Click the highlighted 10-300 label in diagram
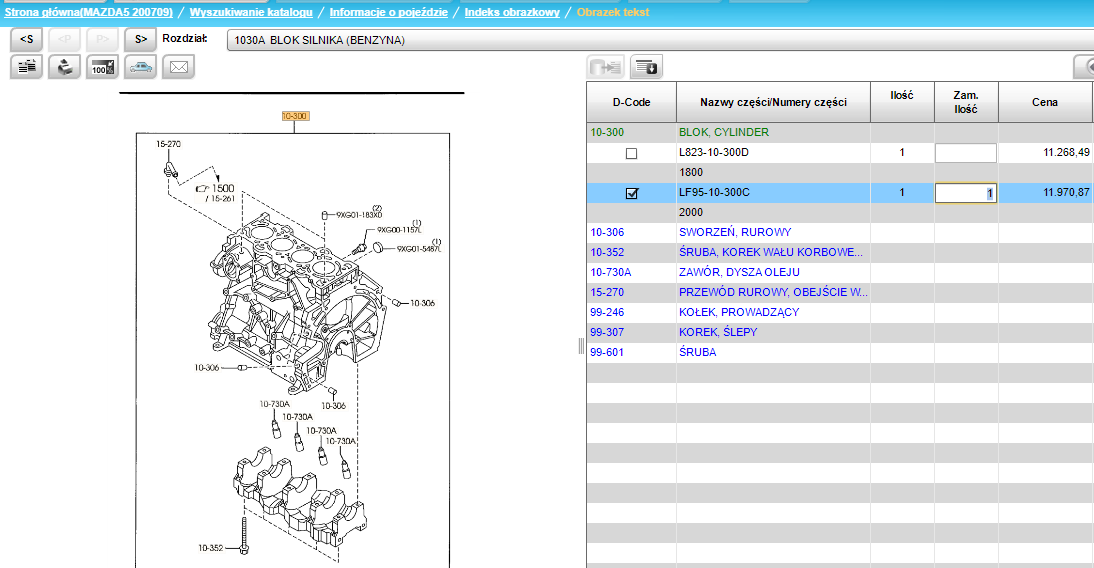Screen dimensions: 1094x568 295,116
